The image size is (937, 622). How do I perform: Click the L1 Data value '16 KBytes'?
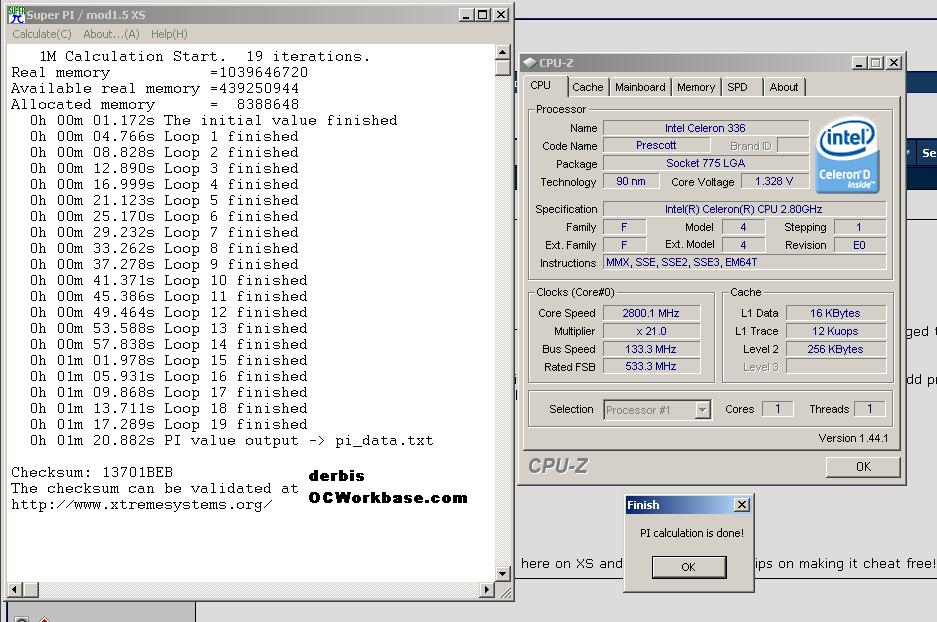835,313
